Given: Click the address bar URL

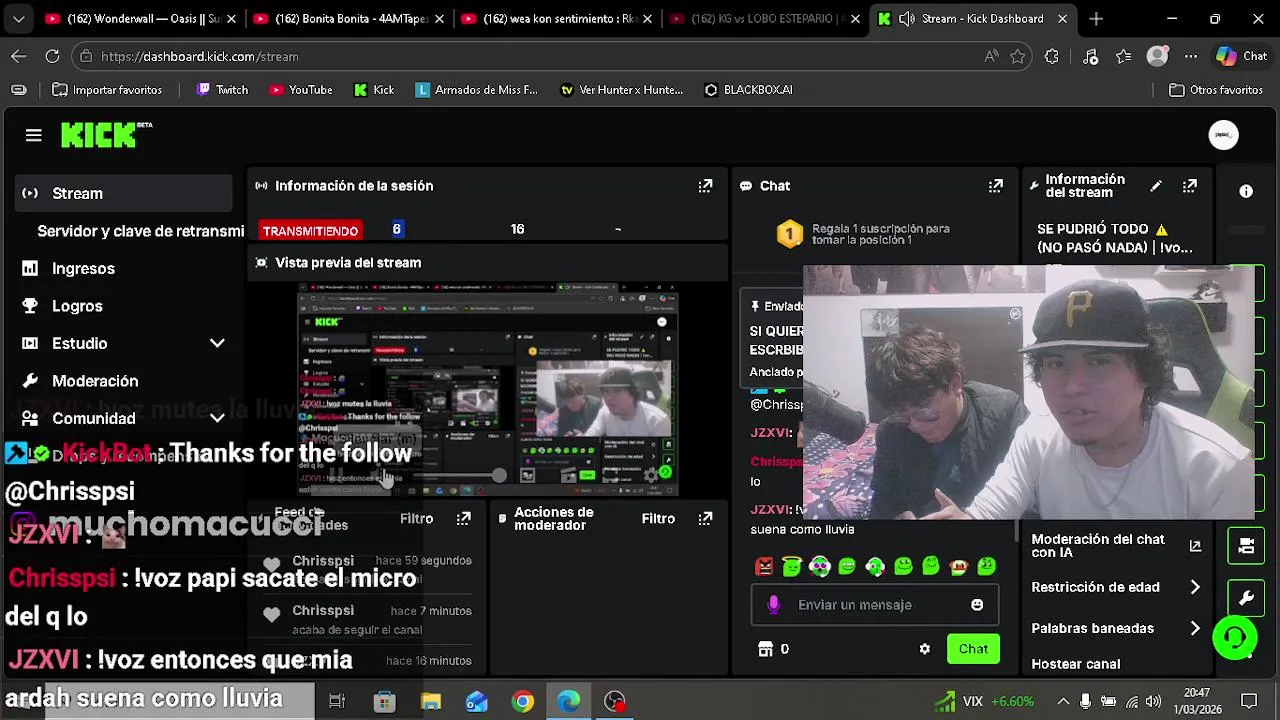Looking at the screenshot, I should pyautogui.click(x=200, y=57).
